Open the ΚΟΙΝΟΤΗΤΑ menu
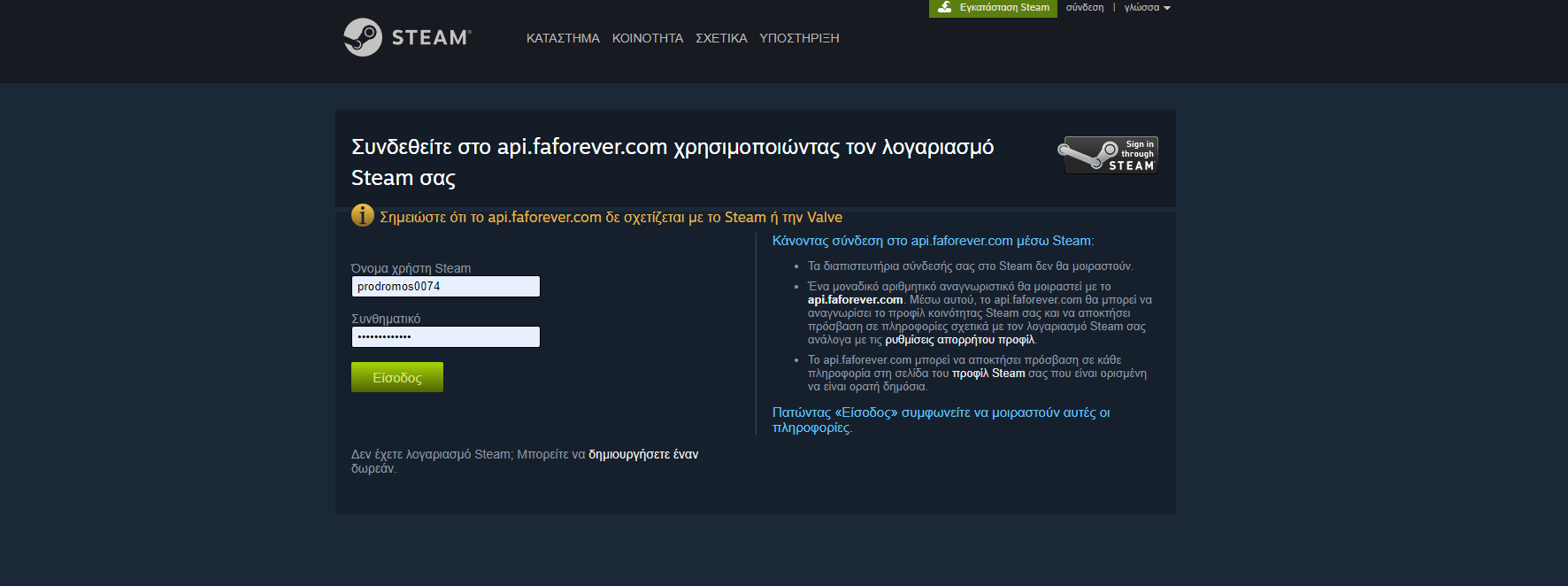1568x586 pixels. (x=648, y=38)
